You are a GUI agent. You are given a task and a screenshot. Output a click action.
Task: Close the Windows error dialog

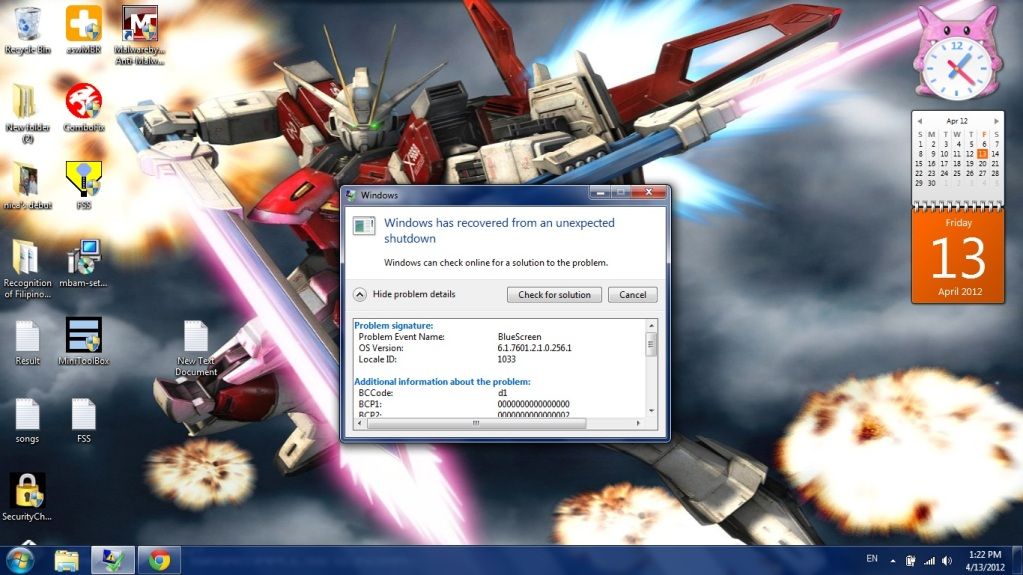[x=649, y=193]
